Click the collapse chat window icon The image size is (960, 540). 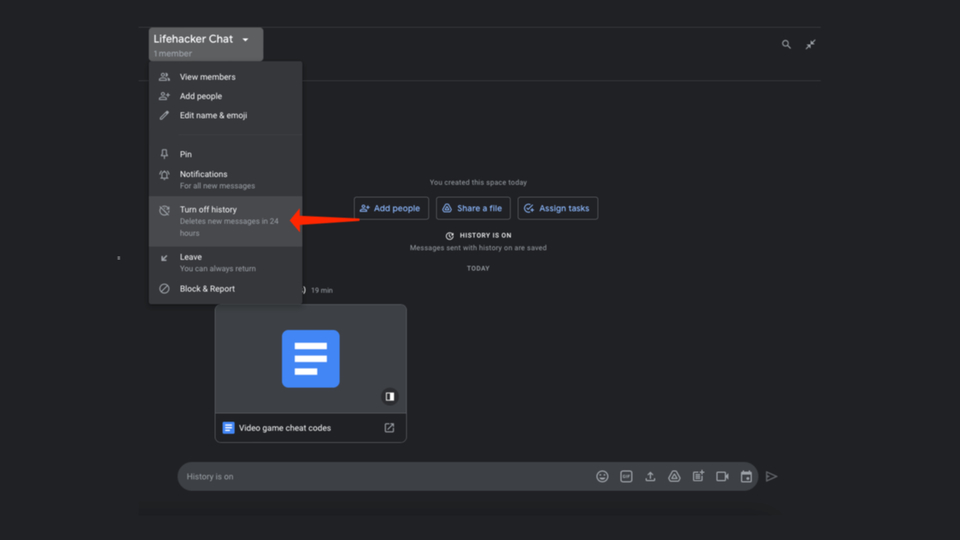tap(810, 44)
